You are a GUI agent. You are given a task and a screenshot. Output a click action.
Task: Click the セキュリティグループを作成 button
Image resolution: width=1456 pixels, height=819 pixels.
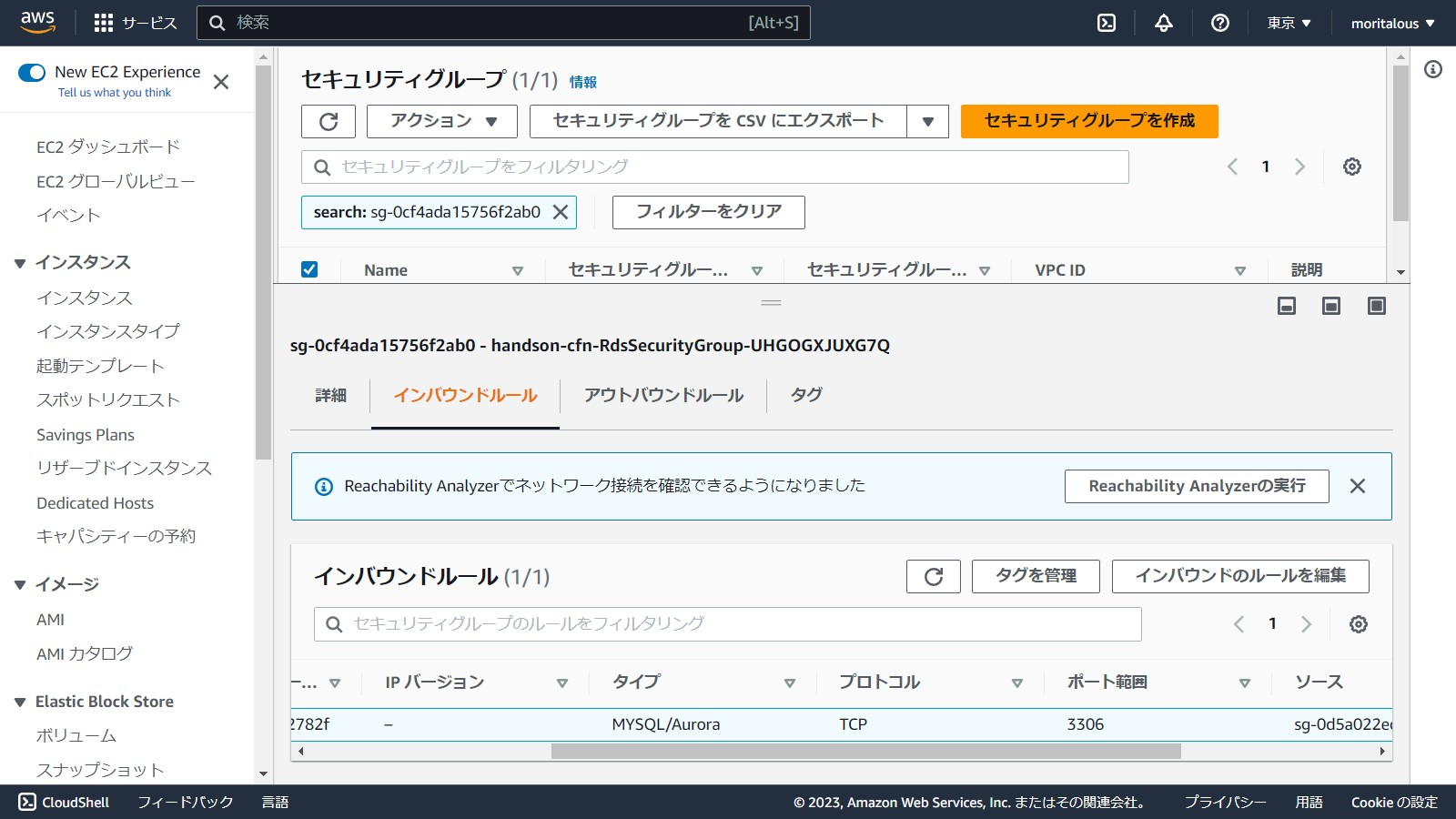tap(1089, 121)
